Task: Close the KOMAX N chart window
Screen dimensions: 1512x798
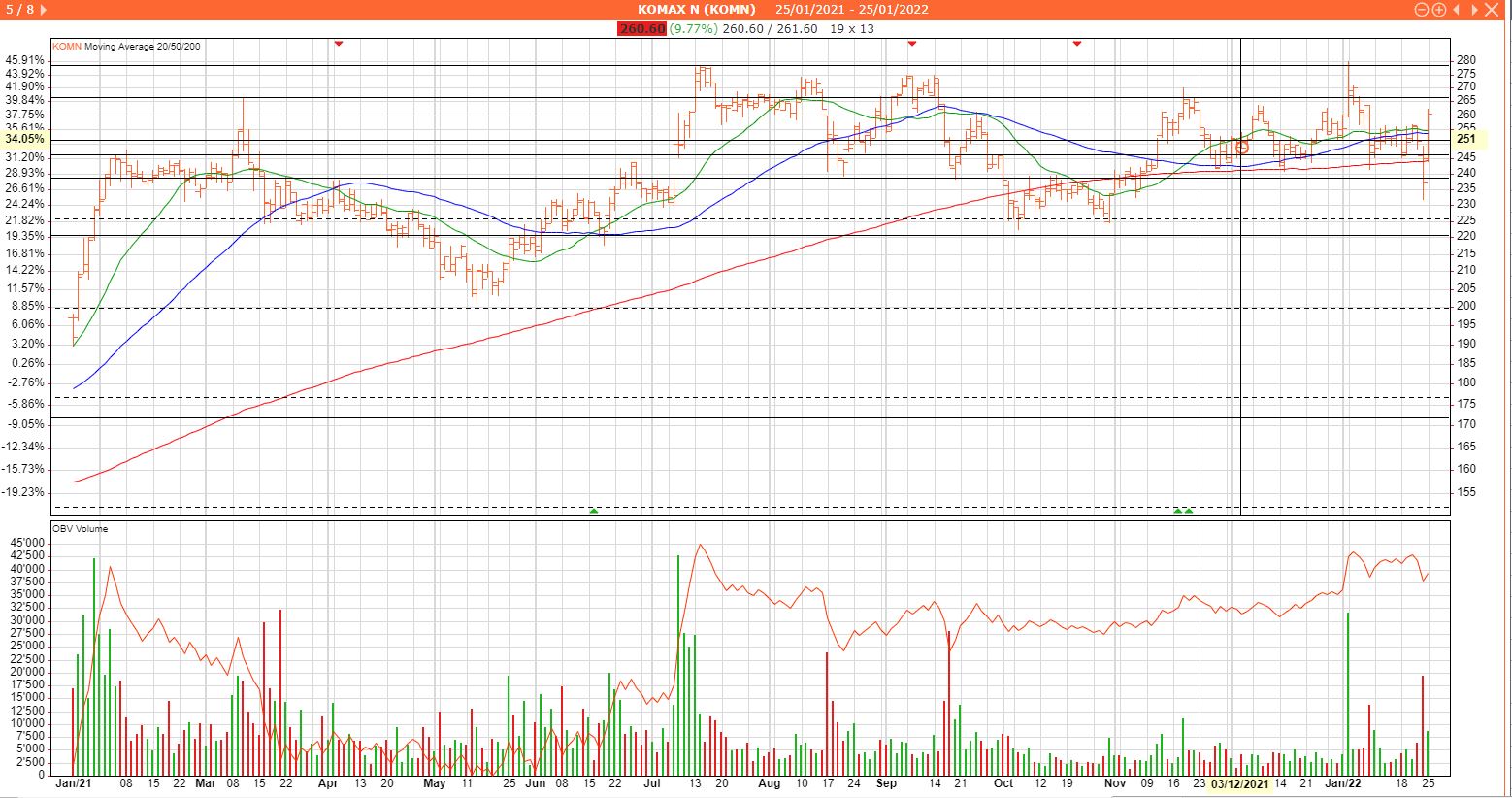Action: pos(1492,10)
